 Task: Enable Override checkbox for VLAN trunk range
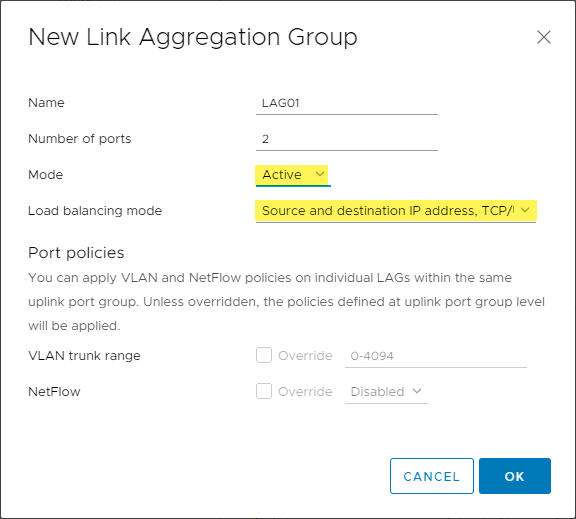coord(264,355)
